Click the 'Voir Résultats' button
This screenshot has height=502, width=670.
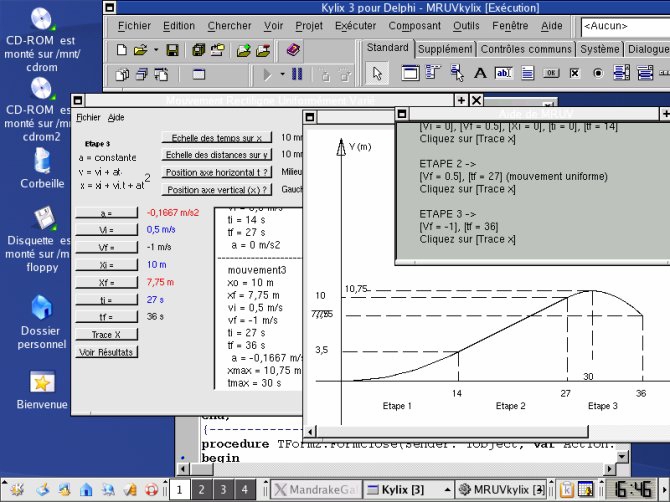(x=106, y=352)
